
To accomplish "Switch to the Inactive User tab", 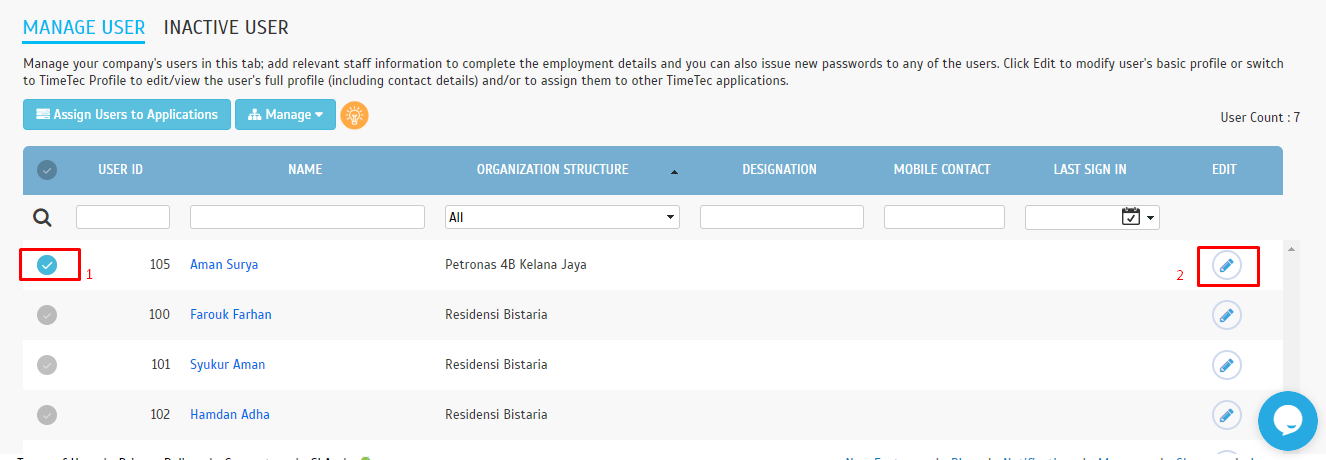I will (x=226, y=28).
